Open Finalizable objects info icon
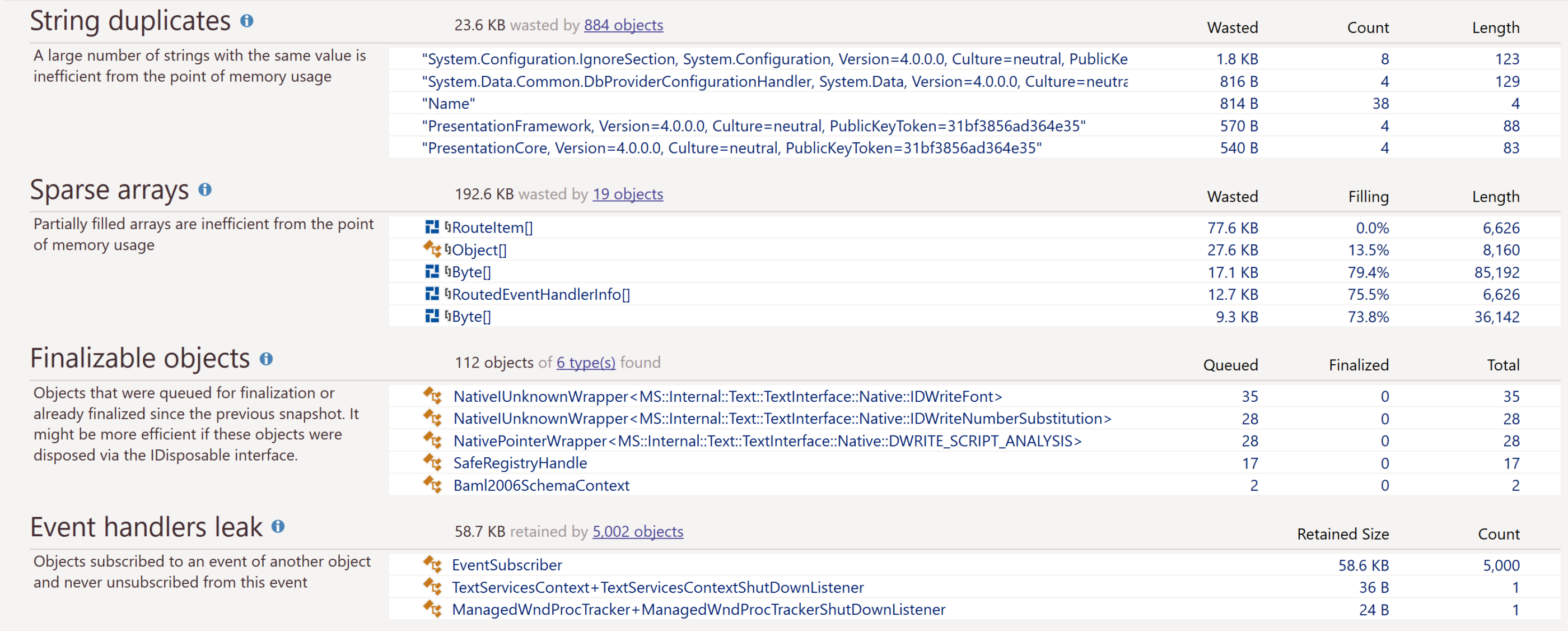This screenshot has width=1568, height=631. pos(266,359)
